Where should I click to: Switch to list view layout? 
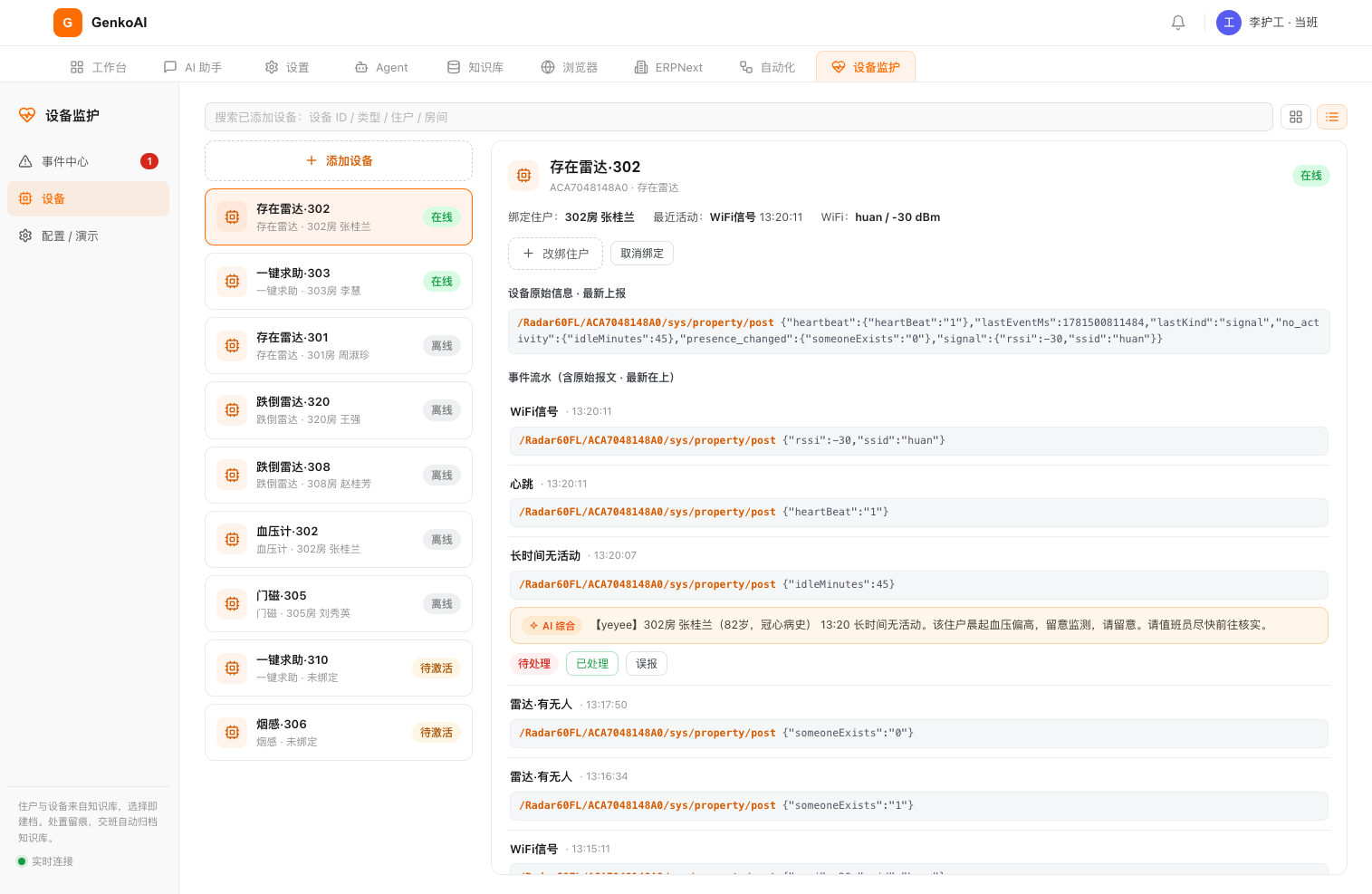tap(1332, 117)
